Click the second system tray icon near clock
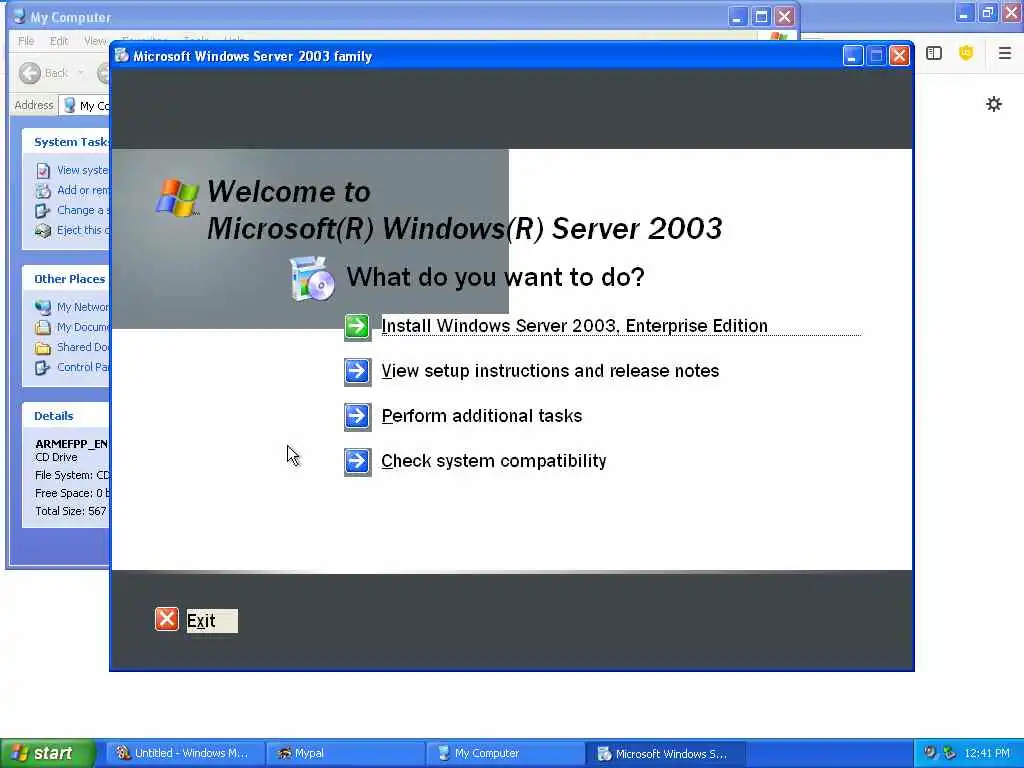Image resolution: width=1024 pixels, height=768 pixels. click(x=950, y=753)
